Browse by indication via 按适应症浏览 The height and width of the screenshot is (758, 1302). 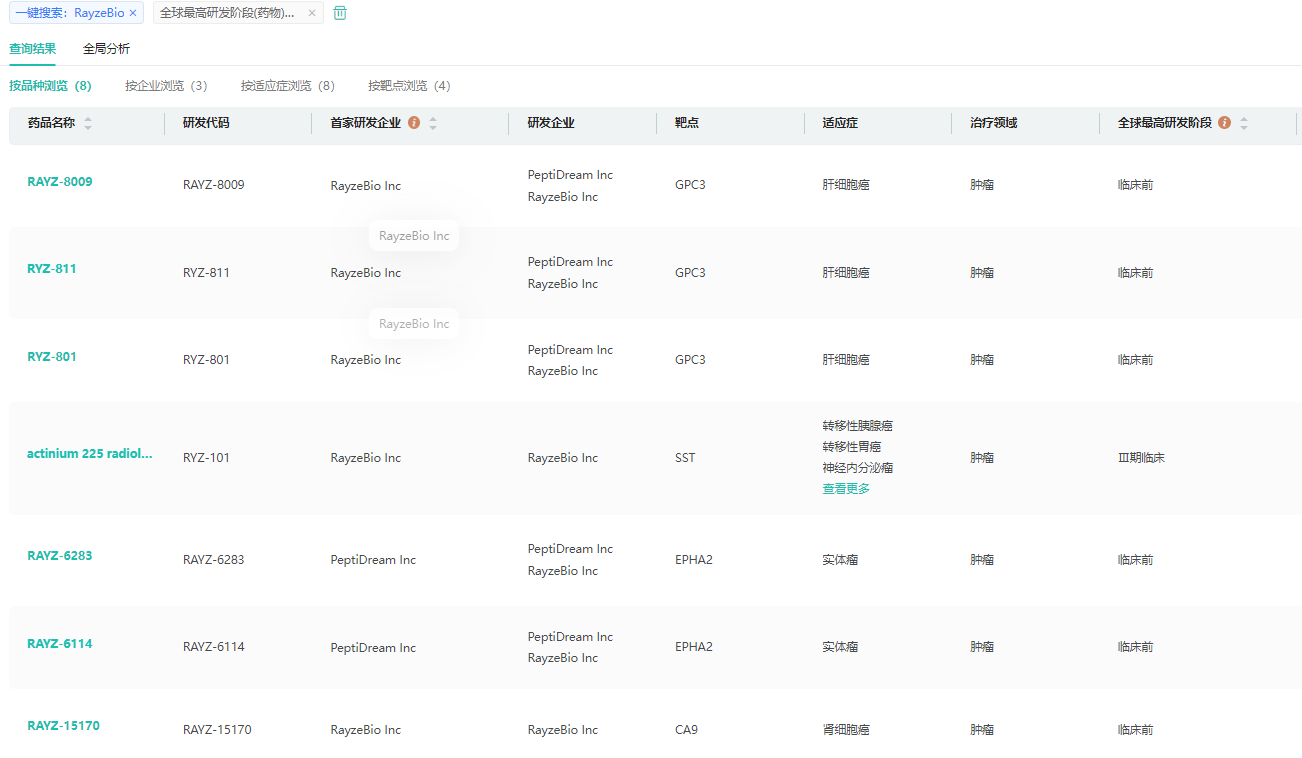click(287, 86)
